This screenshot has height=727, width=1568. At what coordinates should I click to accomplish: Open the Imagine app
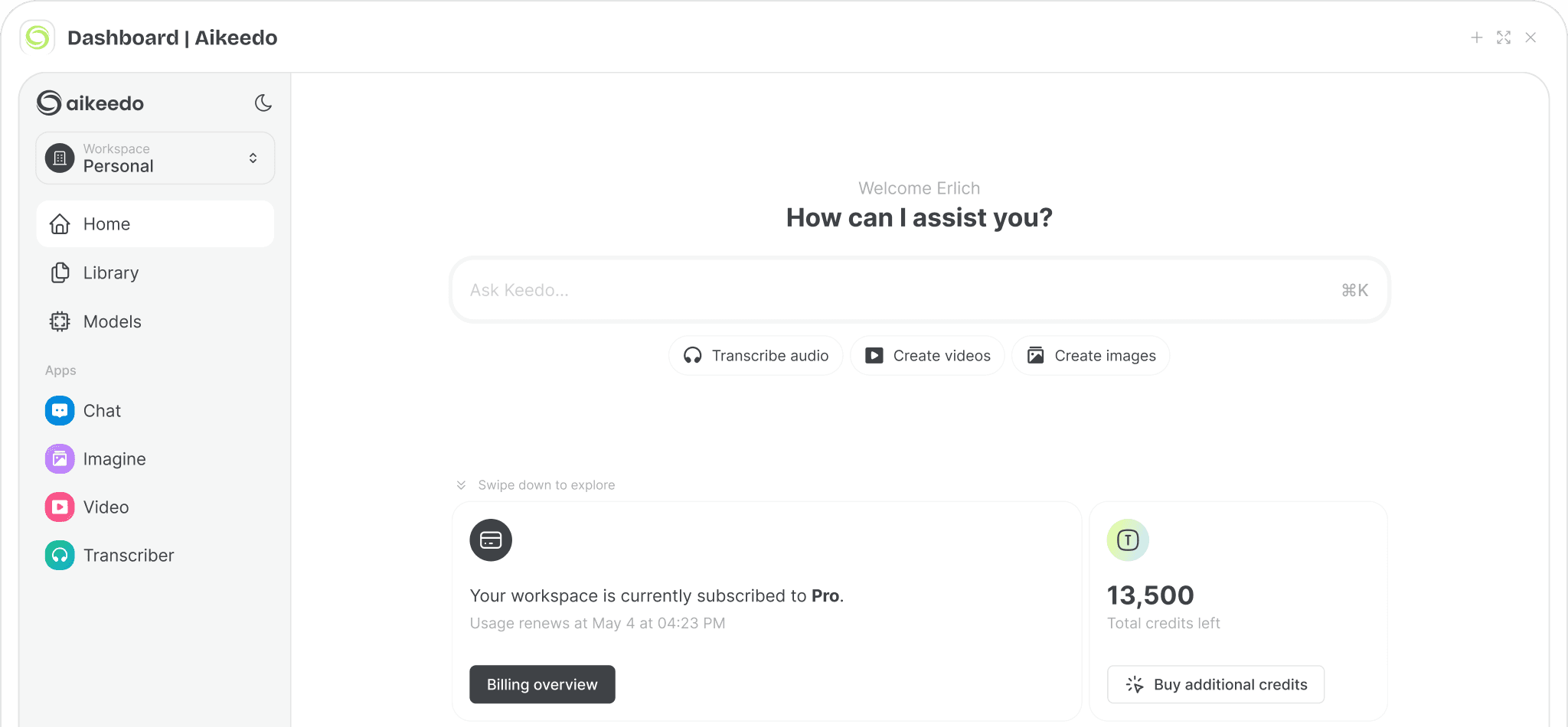point(113,459)
